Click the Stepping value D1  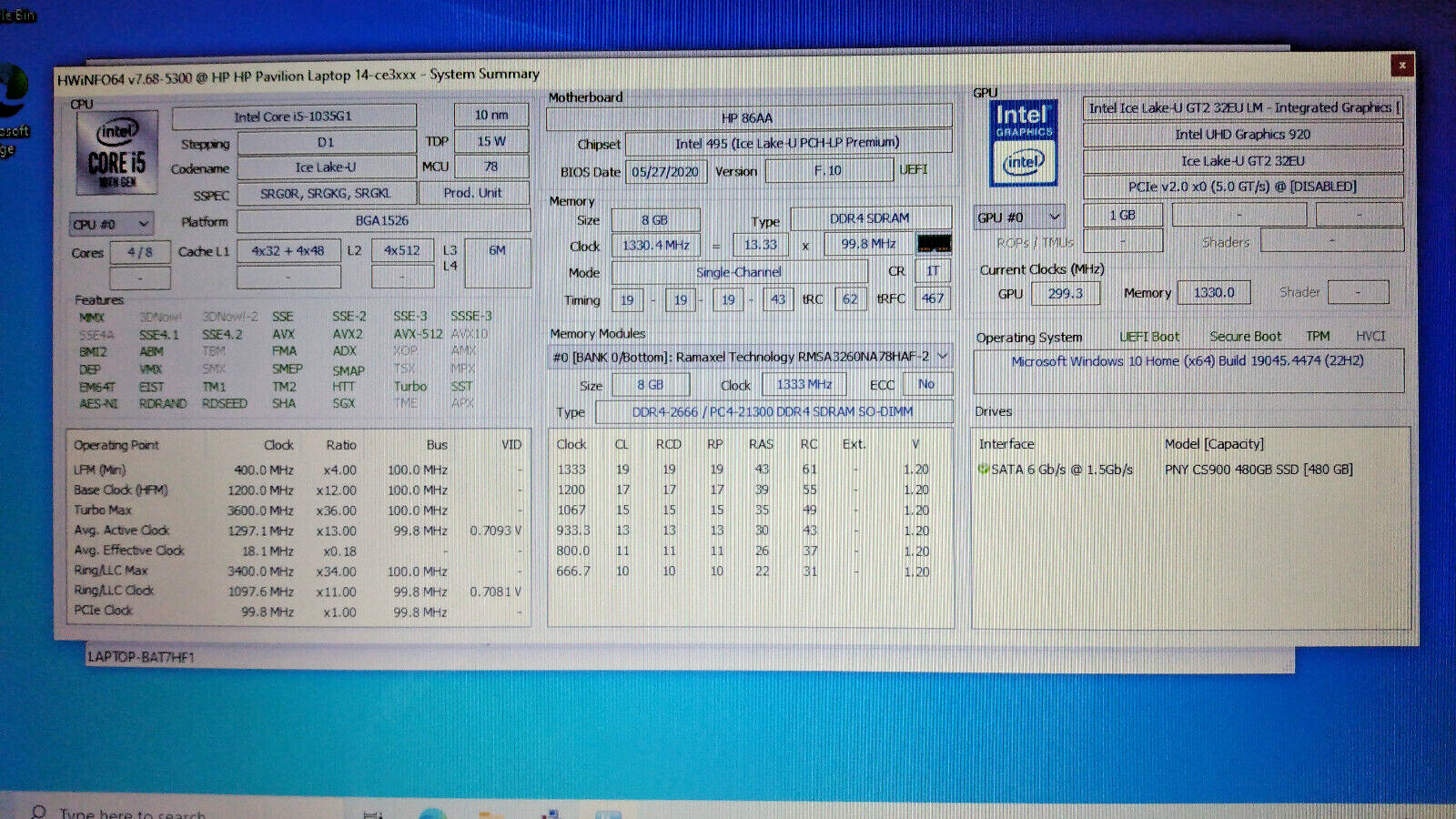click(326, 143)
